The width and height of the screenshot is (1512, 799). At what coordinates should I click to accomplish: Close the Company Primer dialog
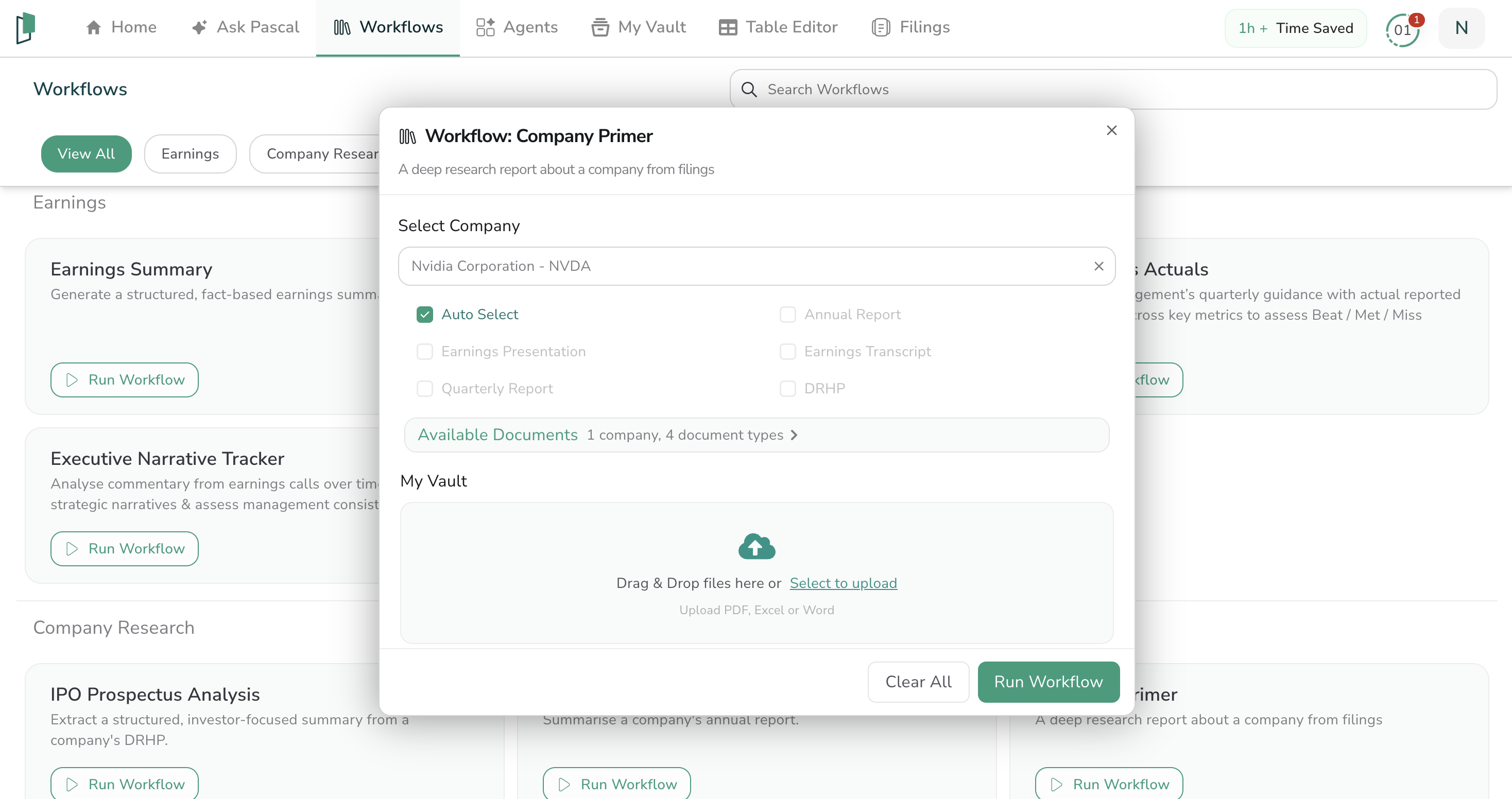[1111, 130]
